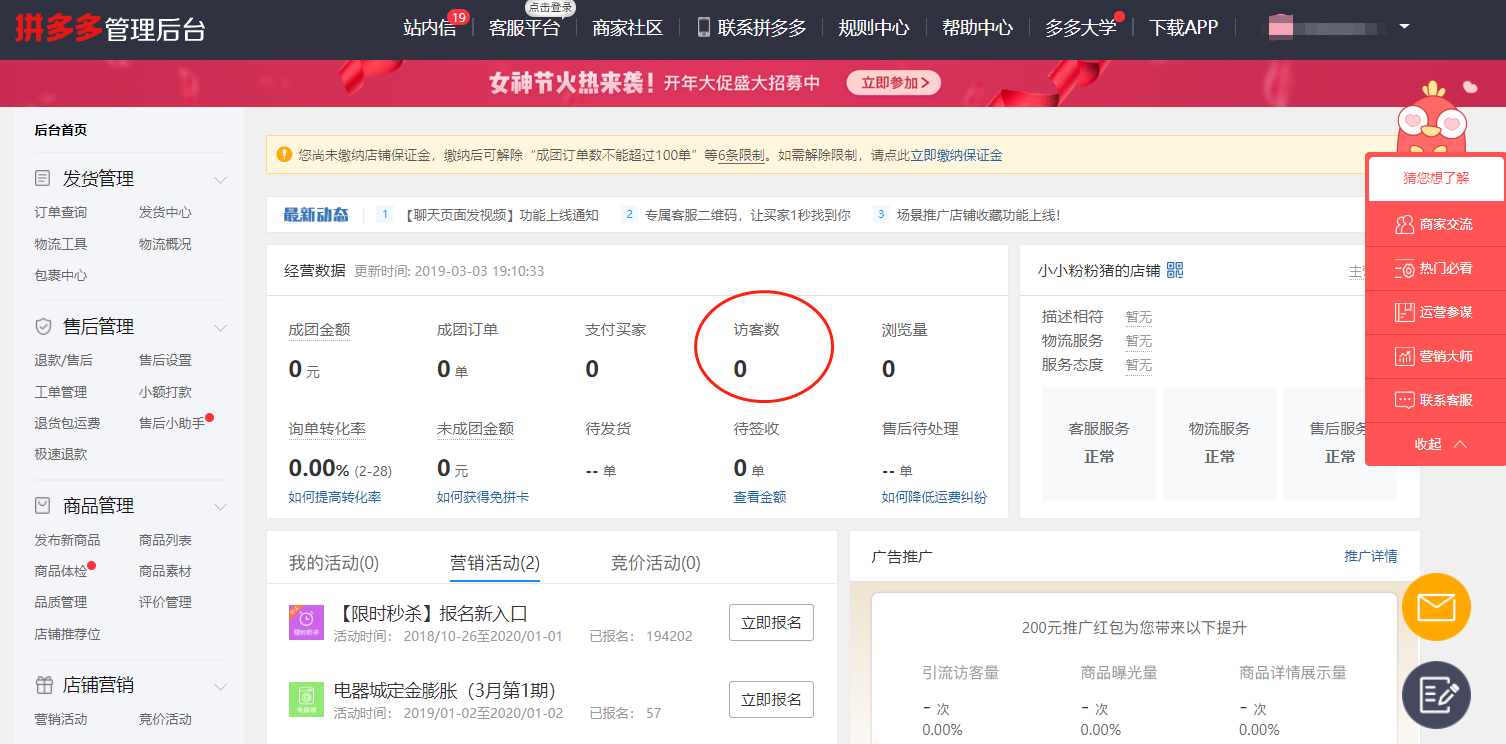Click the 询单转化率 metric label
Image resolution: width=1506 pixels, height=744 pixels.
point(327,429)
